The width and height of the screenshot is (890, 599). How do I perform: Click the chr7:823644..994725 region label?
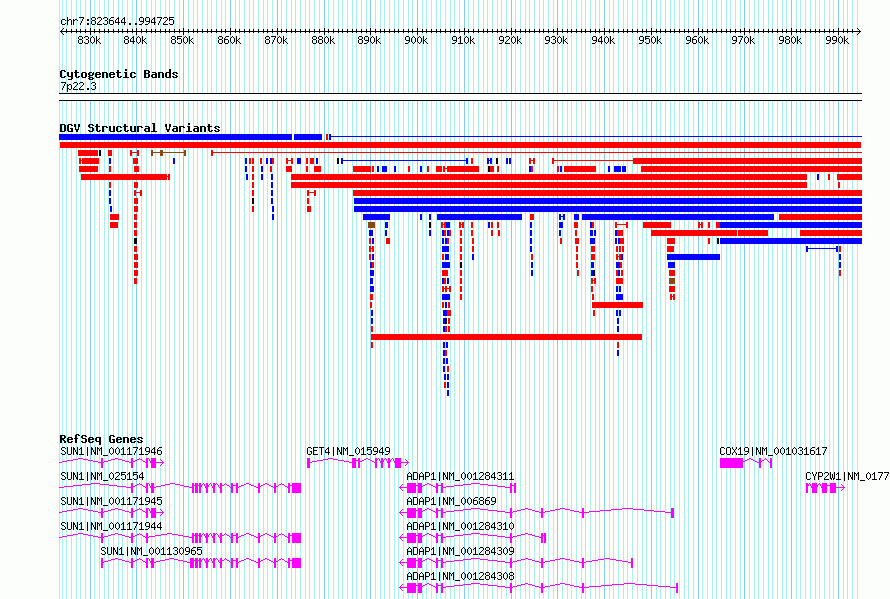click(117, 21)
